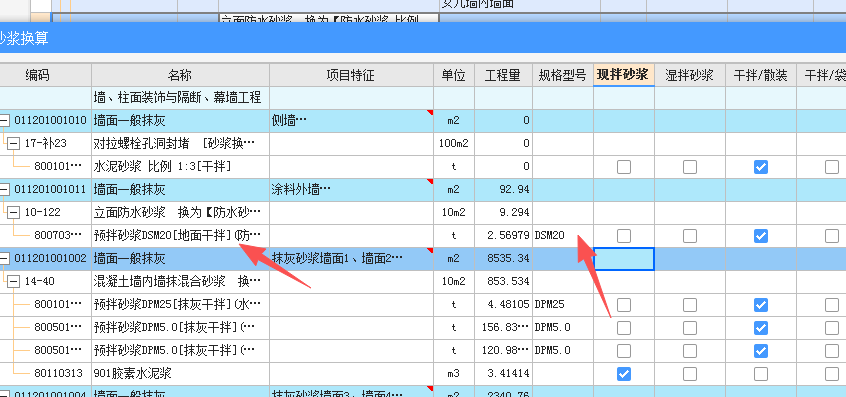
Task: Click DPM5.0 specification in the 156.83 row
Action: tap(562, 327)
